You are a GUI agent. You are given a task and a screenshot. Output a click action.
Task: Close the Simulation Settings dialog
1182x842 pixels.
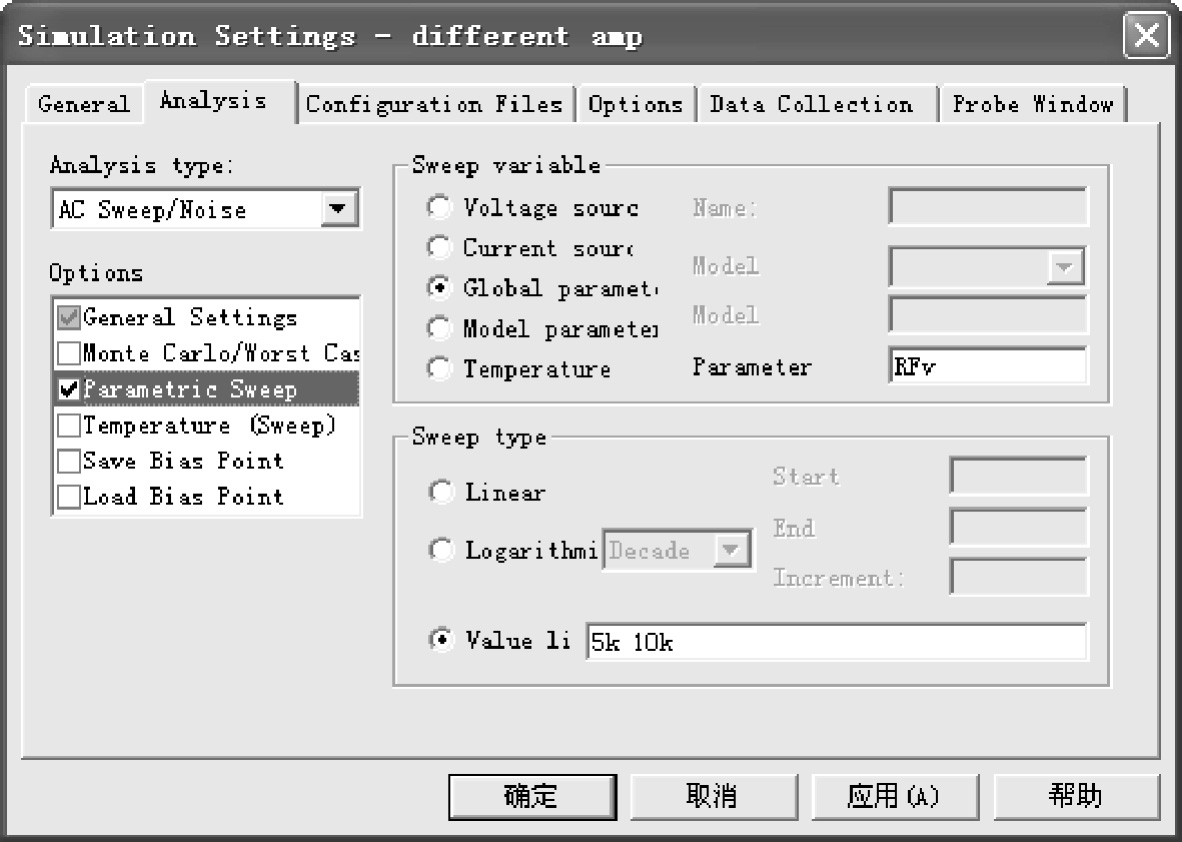[x=1146, y=35]
